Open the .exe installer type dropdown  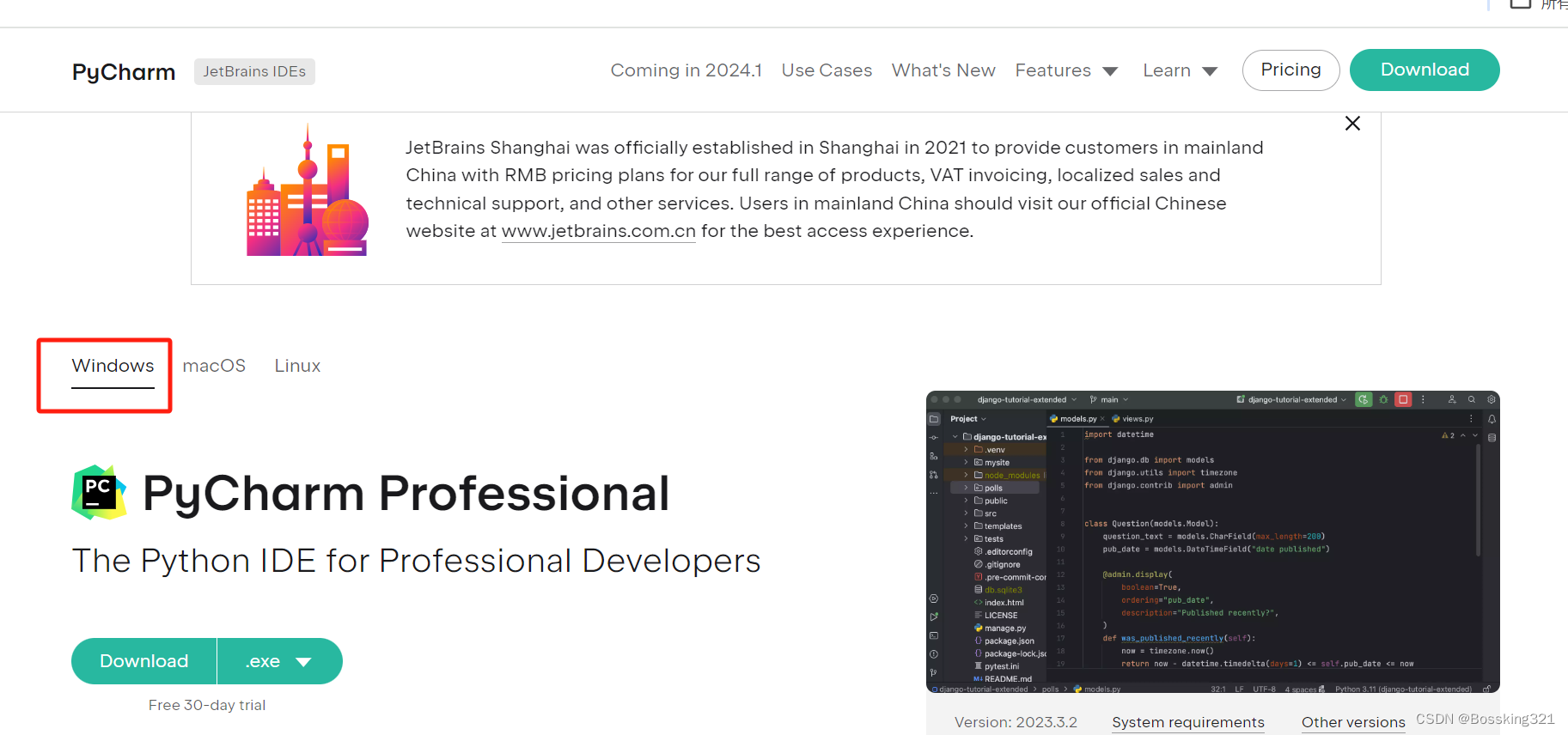click(279, 661)
